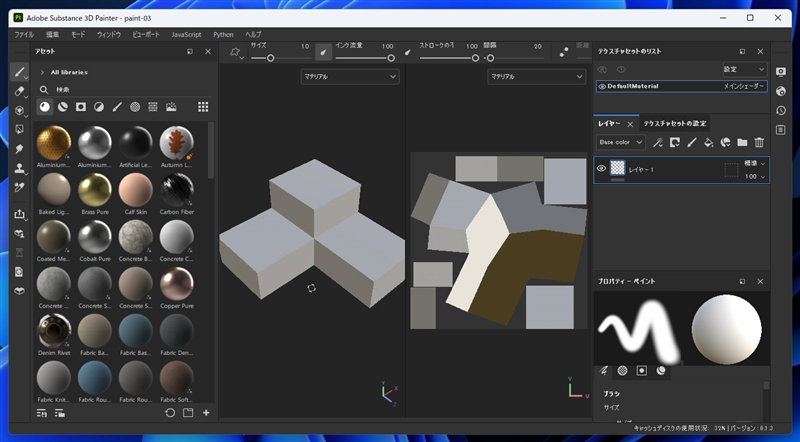Hide レイヤー 1 using its eye icon
Screen dimensions: 800x442
[x=601, y=169]
